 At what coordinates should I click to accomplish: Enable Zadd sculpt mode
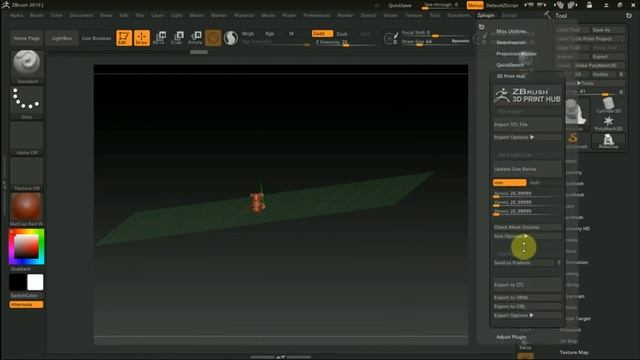pos(322,33)
